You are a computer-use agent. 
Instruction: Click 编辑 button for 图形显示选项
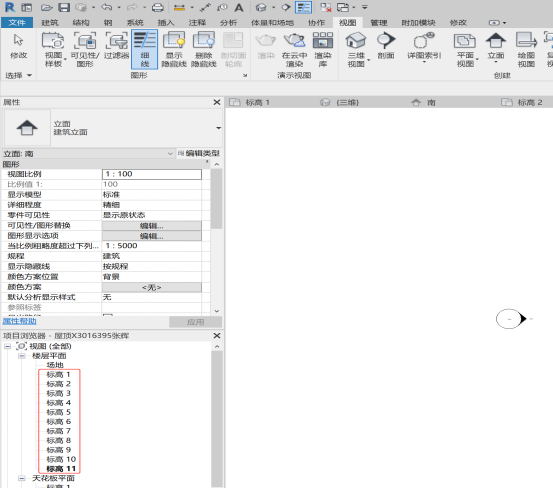tap(152, 236)
